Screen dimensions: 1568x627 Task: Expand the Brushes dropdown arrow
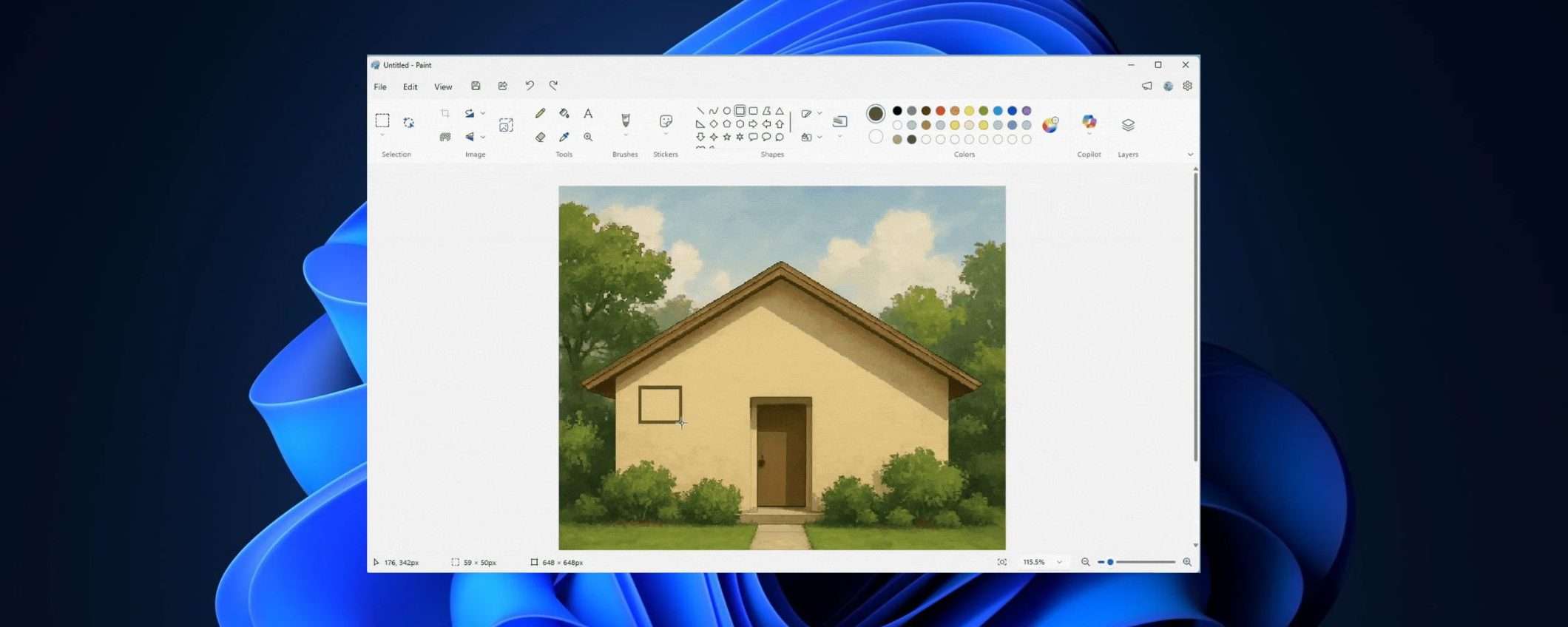tap(626, 135)
